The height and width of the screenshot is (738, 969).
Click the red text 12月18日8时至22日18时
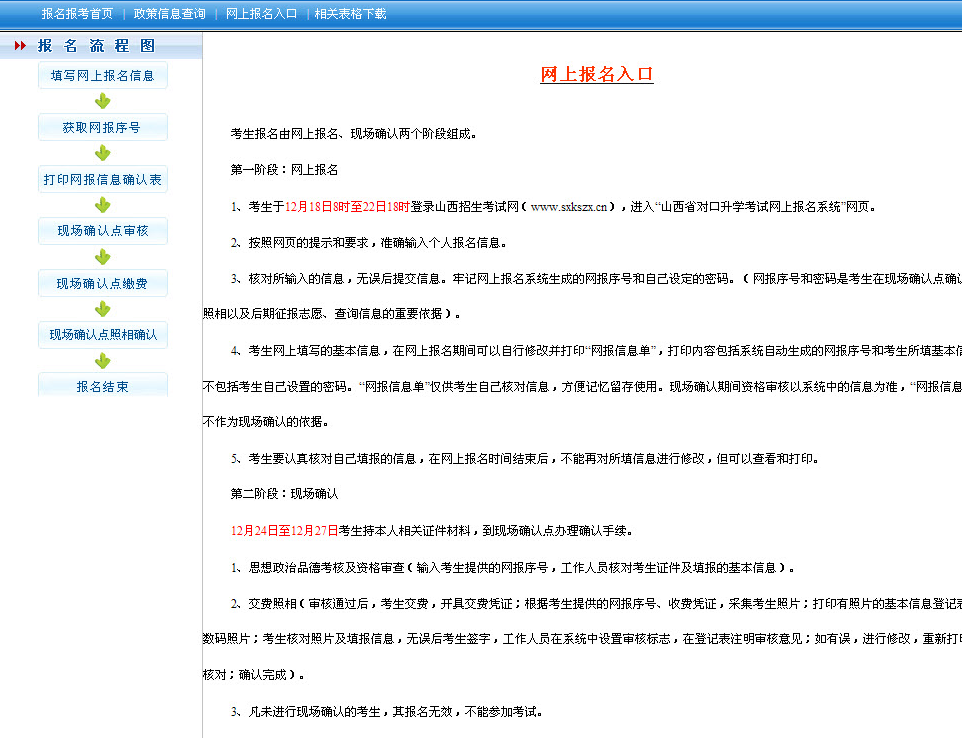(x=347, y=207)
